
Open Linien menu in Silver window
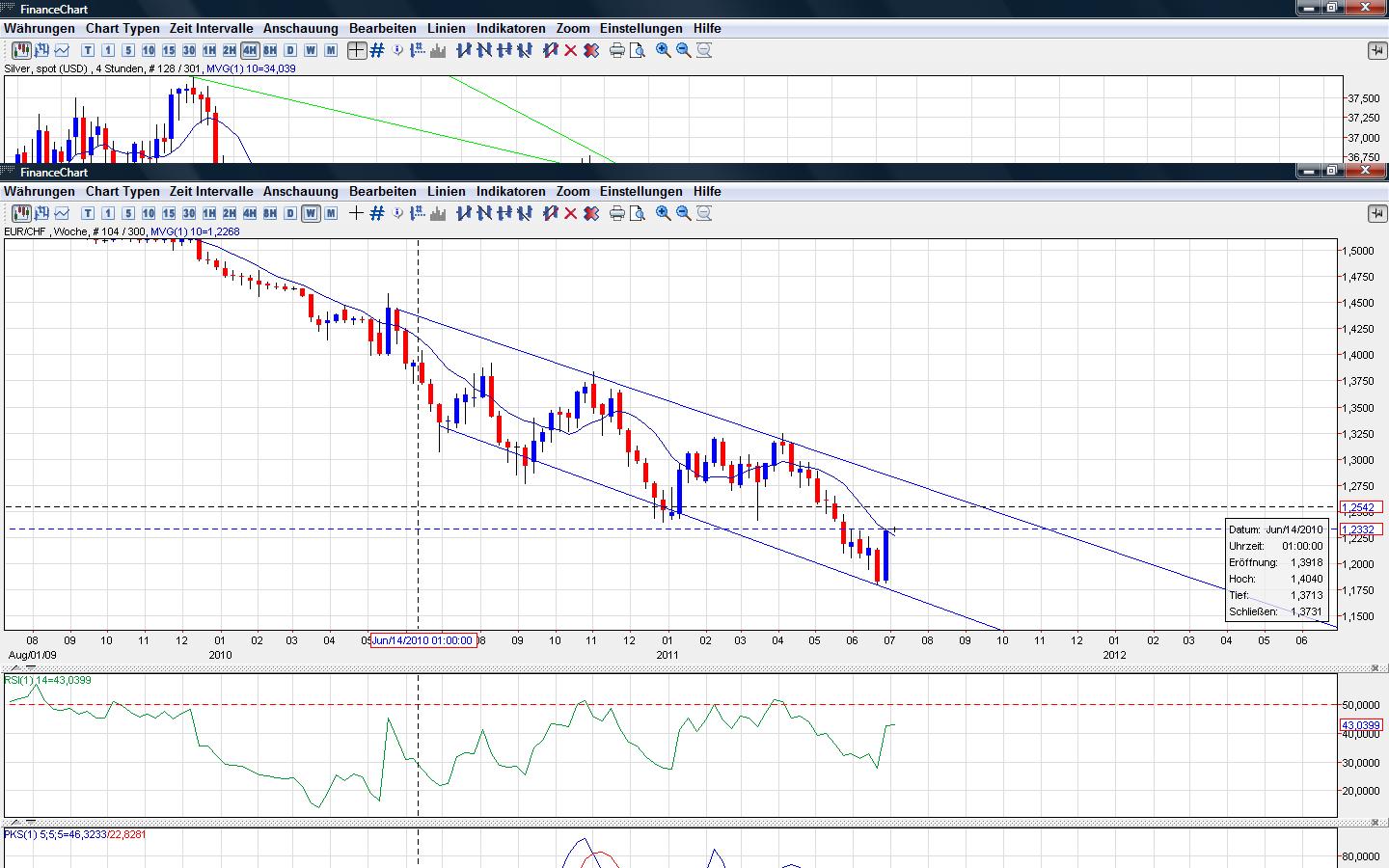[447, 28]
